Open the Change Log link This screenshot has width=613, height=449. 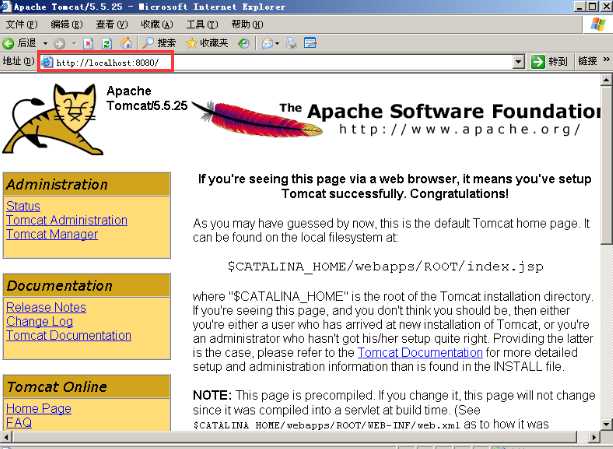click(x=39, y=322)
